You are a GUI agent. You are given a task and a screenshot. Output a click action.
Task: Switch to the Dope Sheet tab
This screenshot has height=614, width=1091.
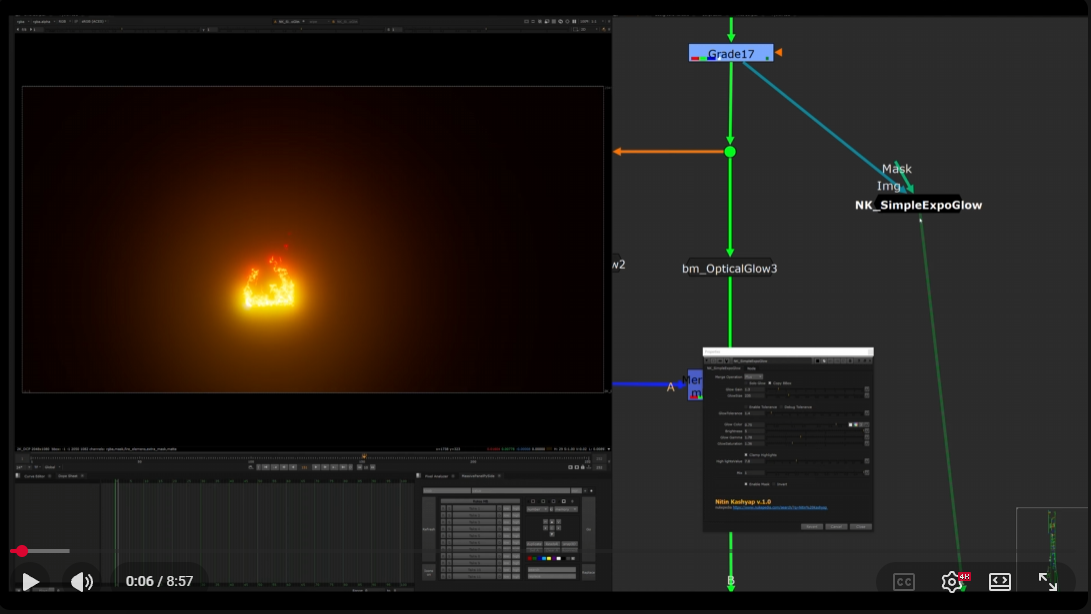point(68,476)
